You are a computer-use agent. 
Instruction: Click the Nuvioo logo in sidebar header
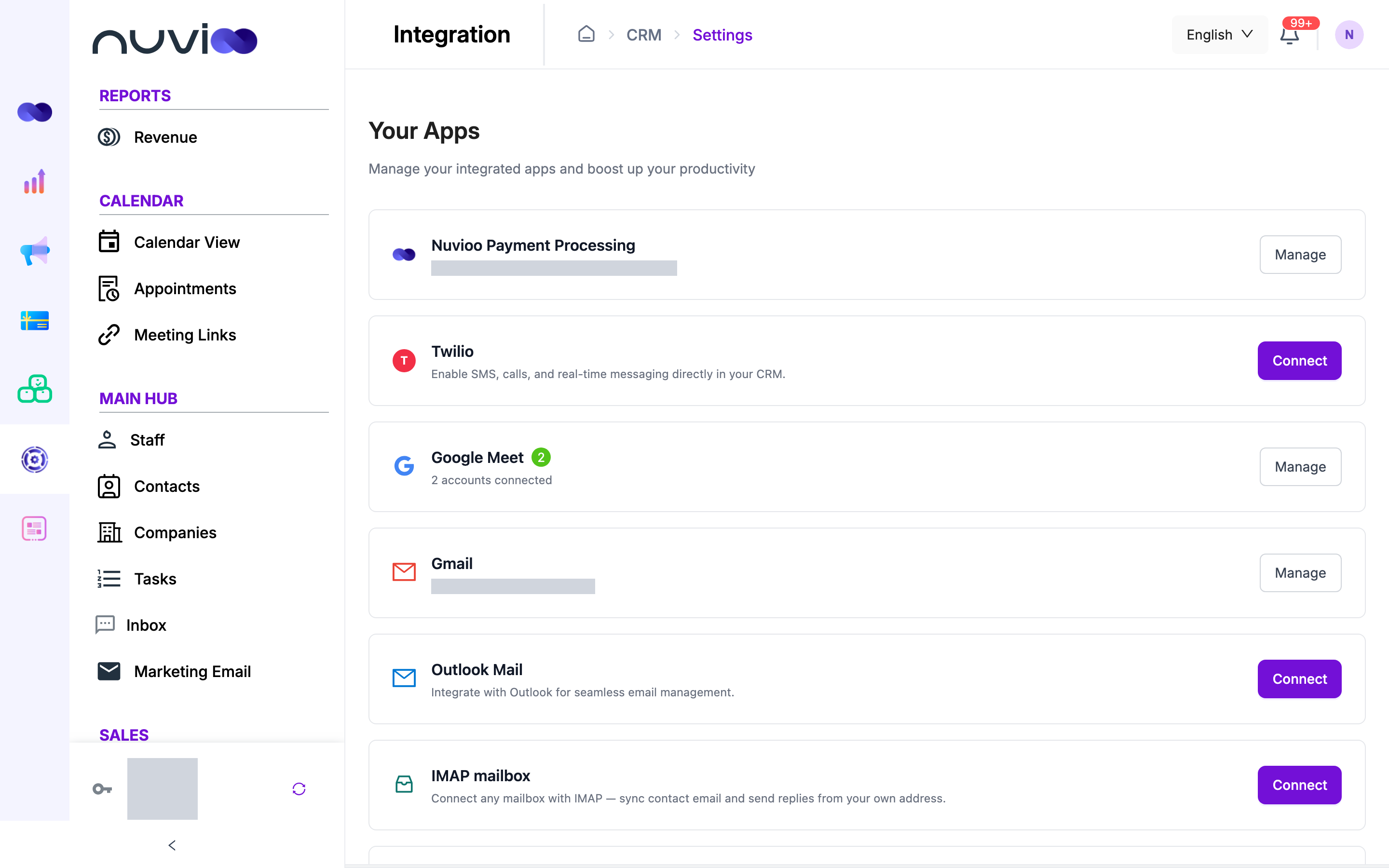coord(175,39)
